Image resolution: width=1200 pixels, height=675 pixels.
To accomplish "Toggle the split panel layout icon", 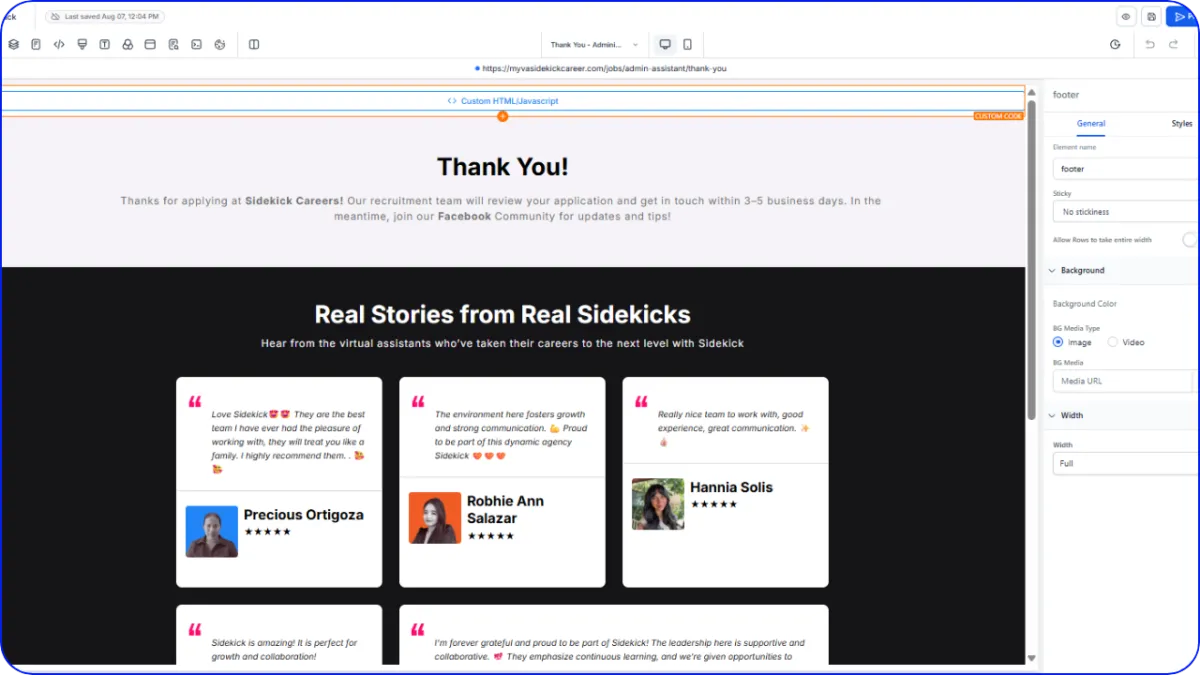I will [254, 44].
